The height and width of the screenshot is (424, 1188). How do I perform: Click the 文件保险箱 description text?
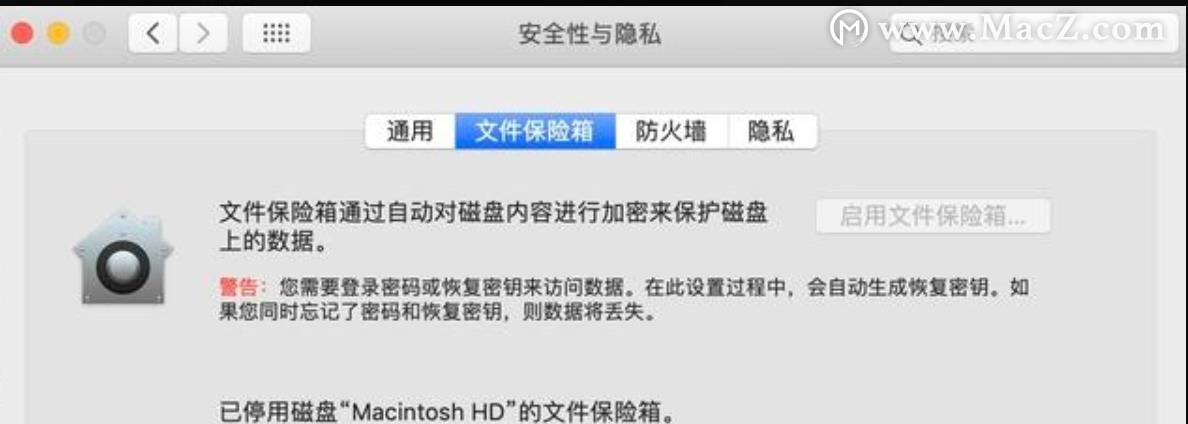tap(493, 228)
